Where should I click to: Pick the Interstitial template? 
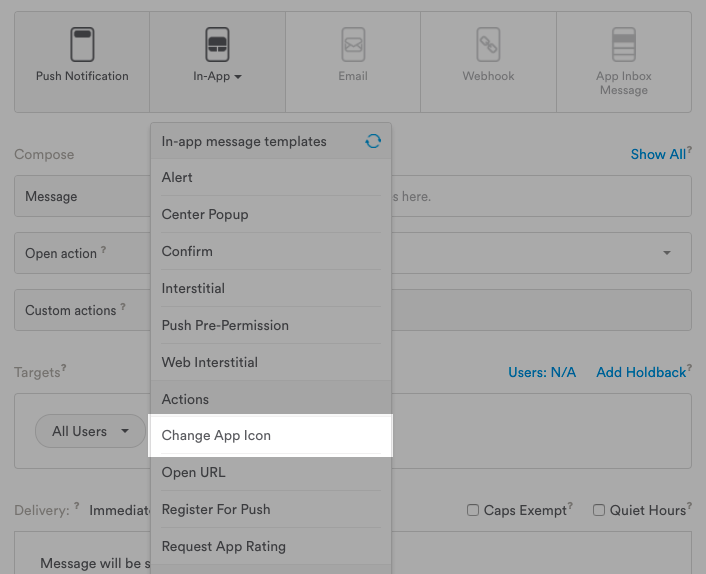(x=271, y=288)
